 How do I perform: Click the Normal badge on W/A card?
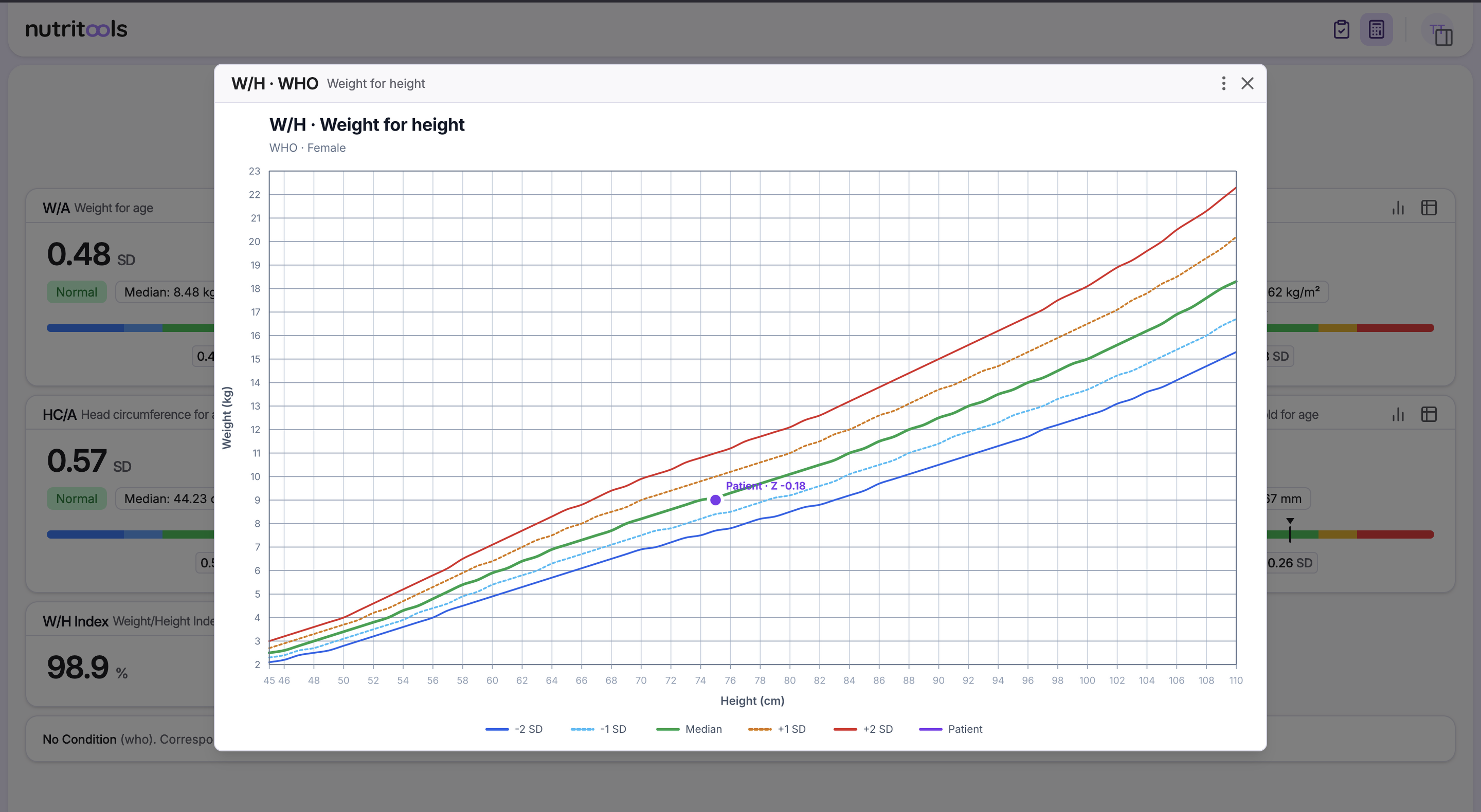[x=77, y=292]
